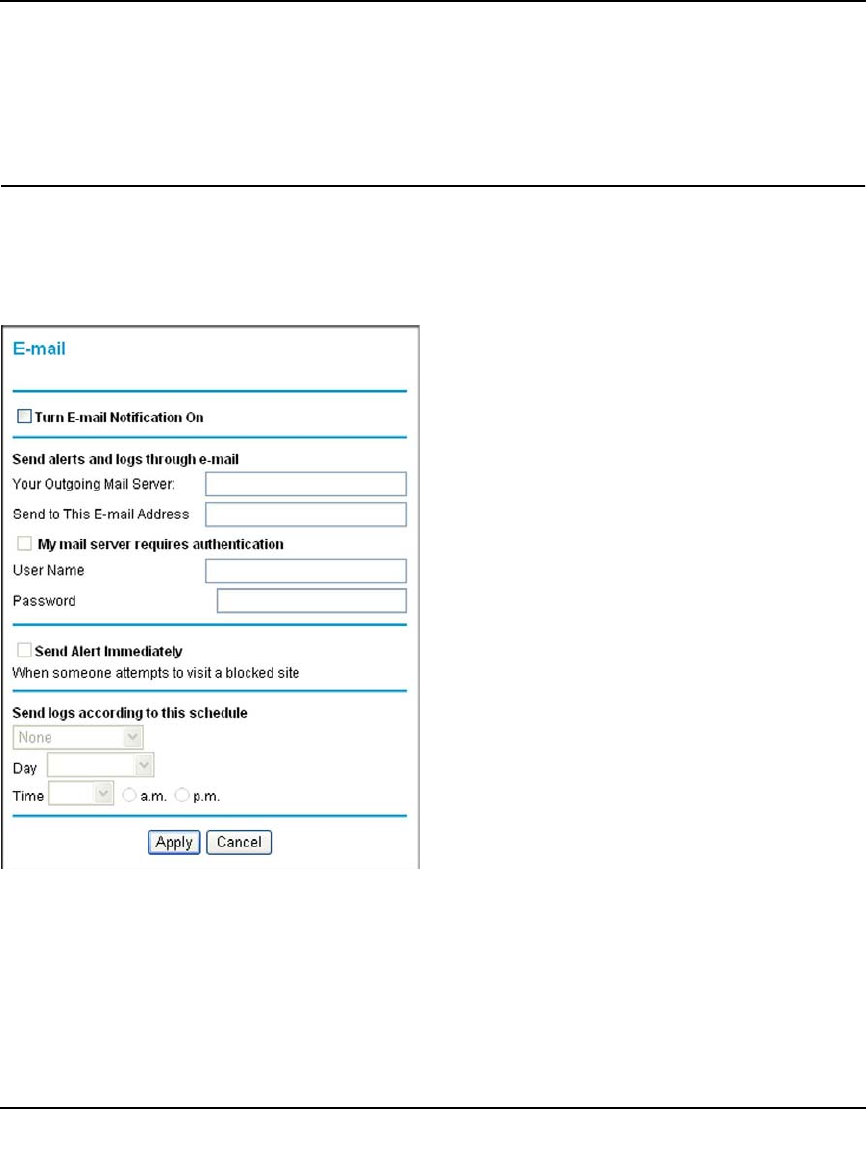Open the Day dropdown
The height and width of the screenshot is (1171, 866).
click(100, 765)
